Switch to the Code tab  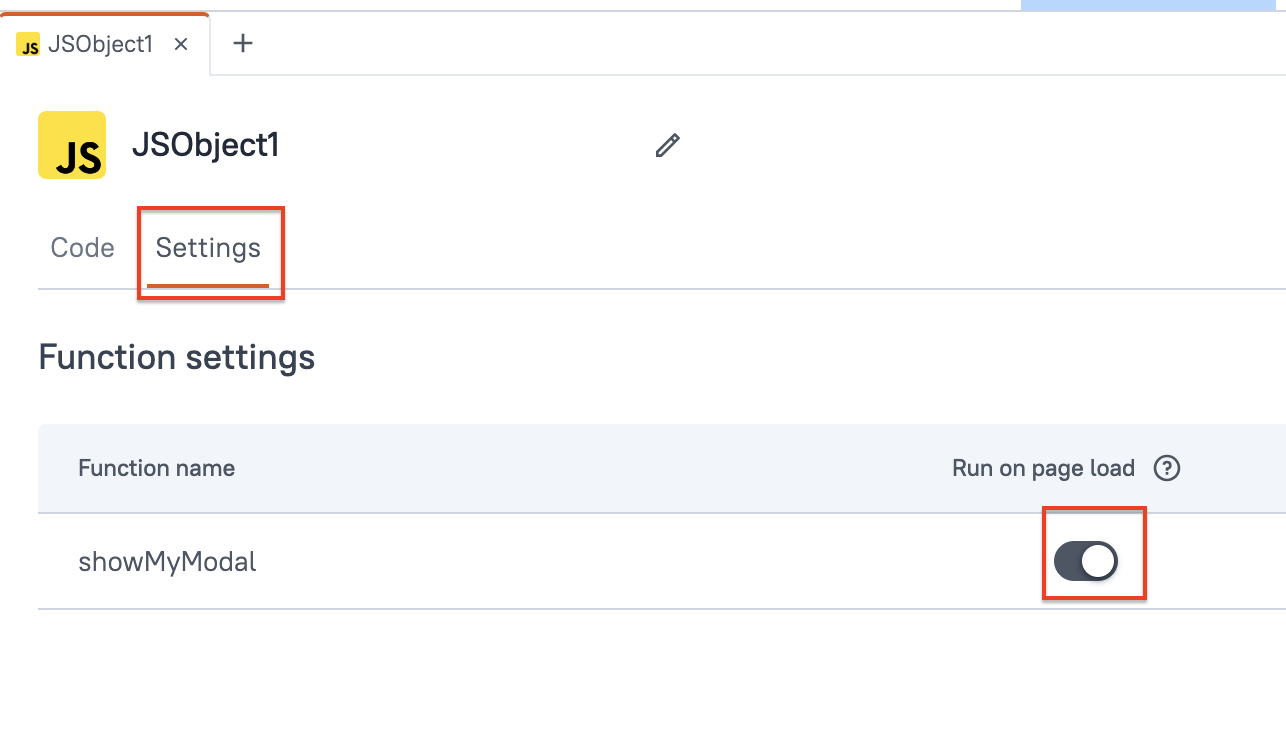point(82,248)
